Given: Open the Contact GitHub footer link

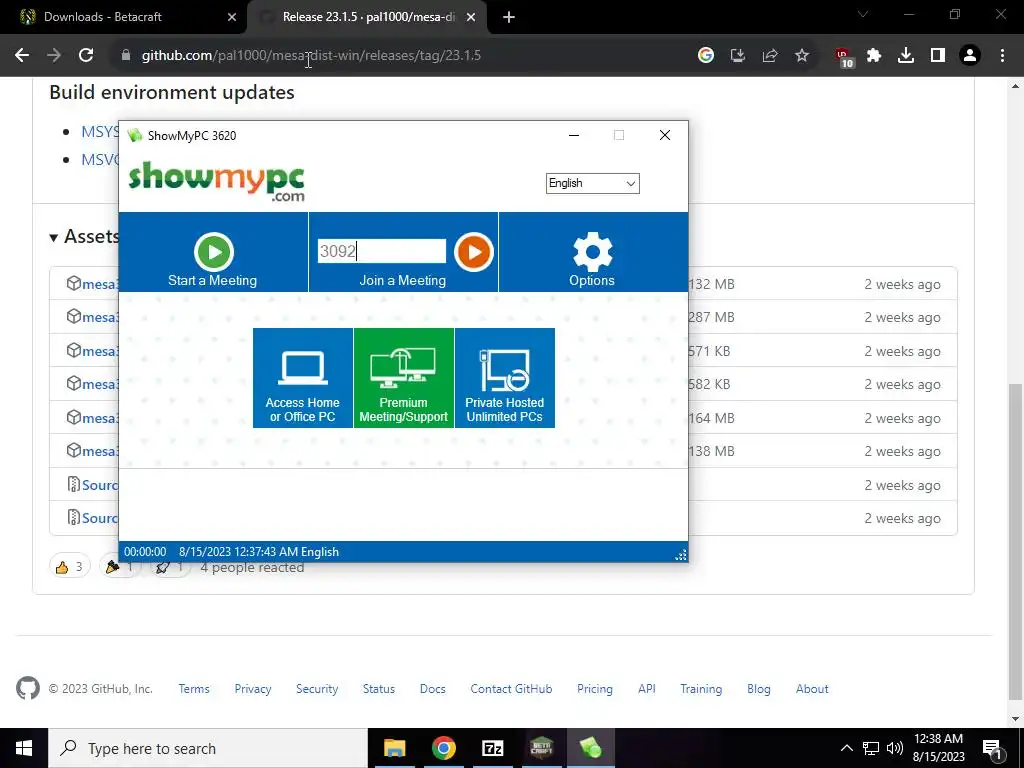Looking at the screenshot, I should (511, 689).
